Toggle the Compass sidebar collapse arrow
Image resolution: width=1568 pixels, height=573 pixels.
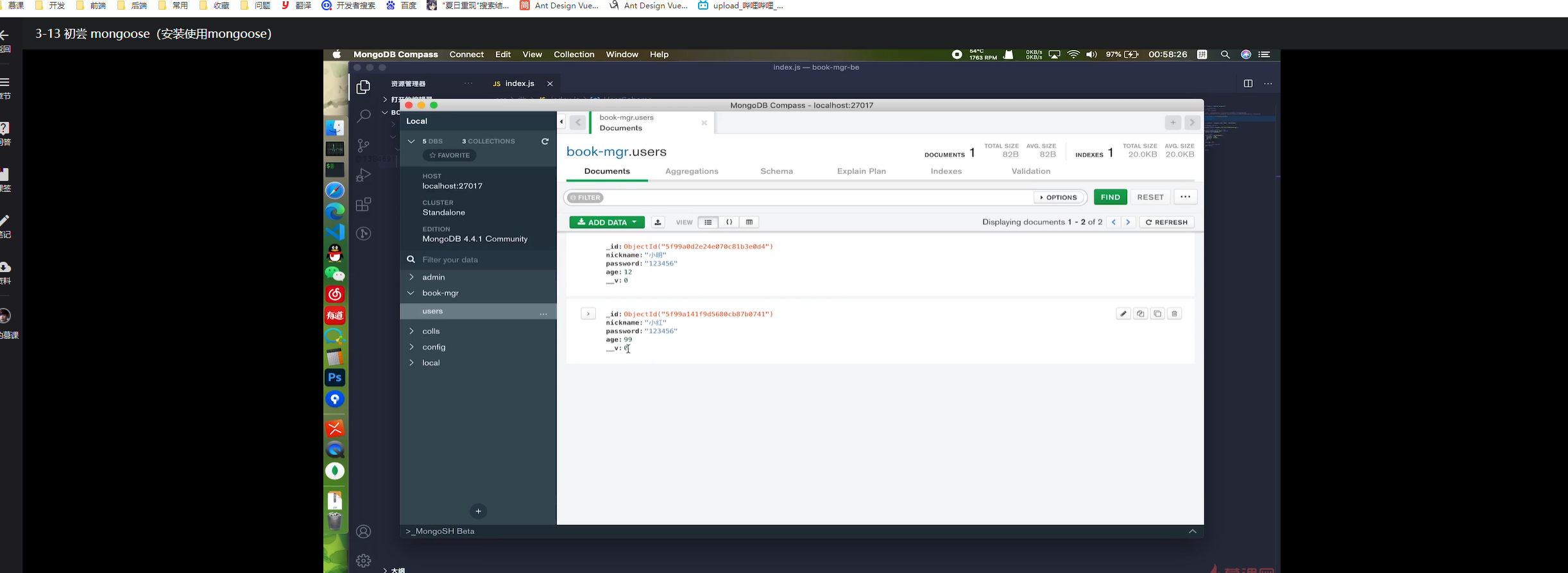561,122
